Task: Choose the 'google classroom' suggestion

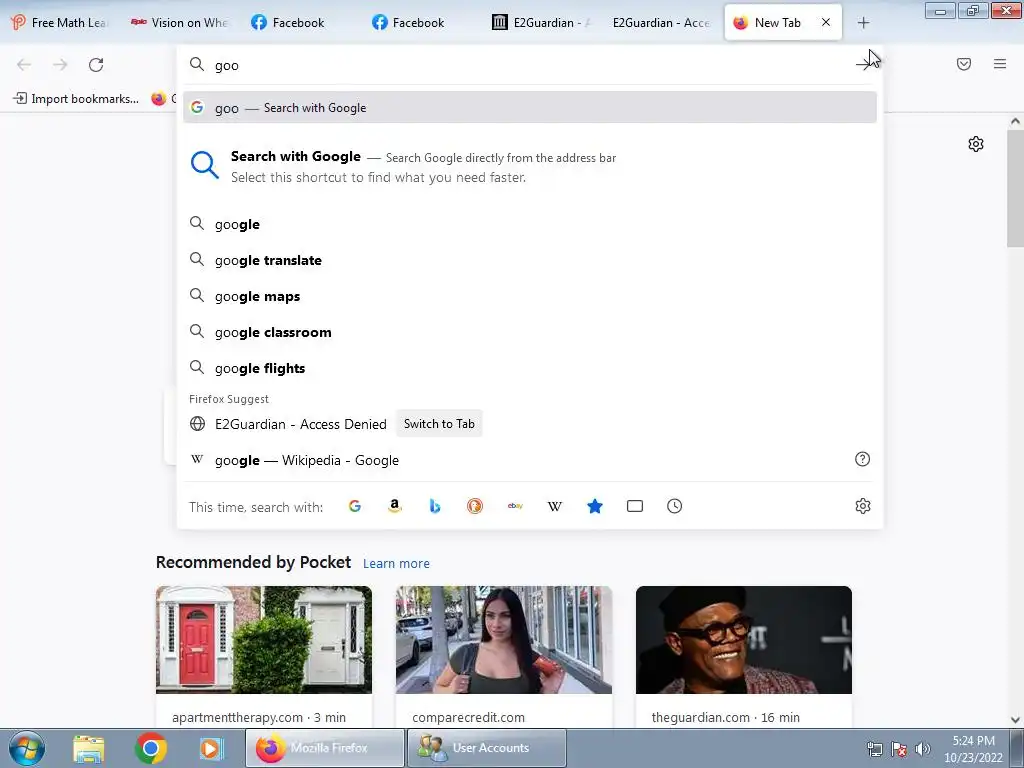Action: tap(530, 332)
